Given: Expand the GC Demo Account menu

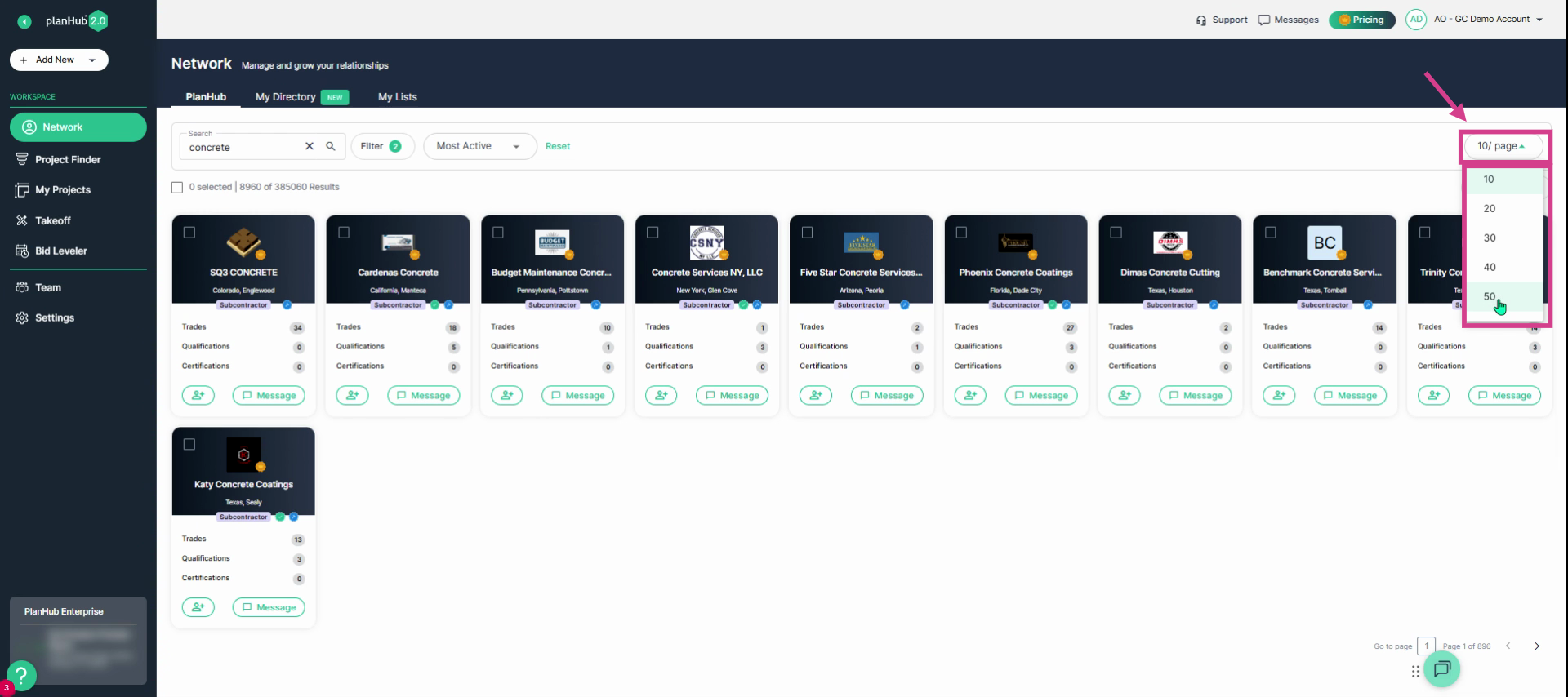Looking at the screenshot, I should [x=1488, y=20].
